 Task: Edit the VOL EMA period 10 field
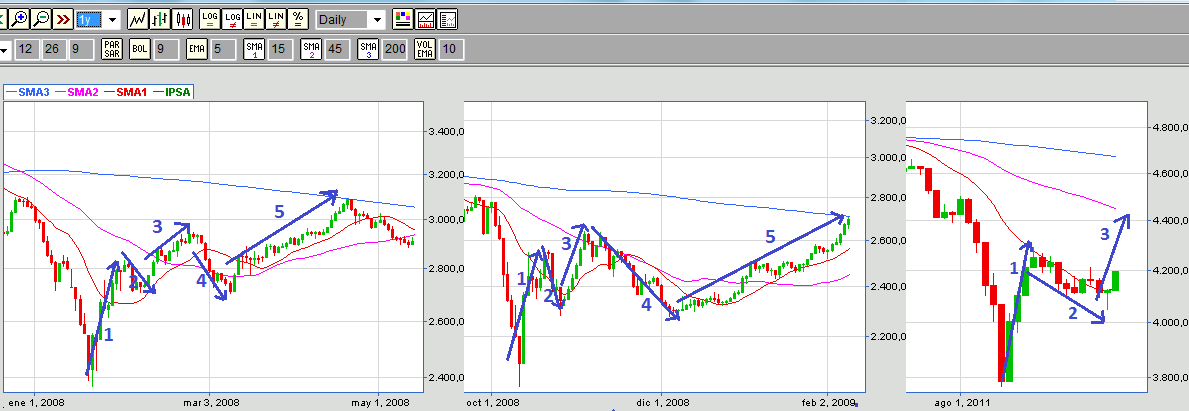coord(451,49)
